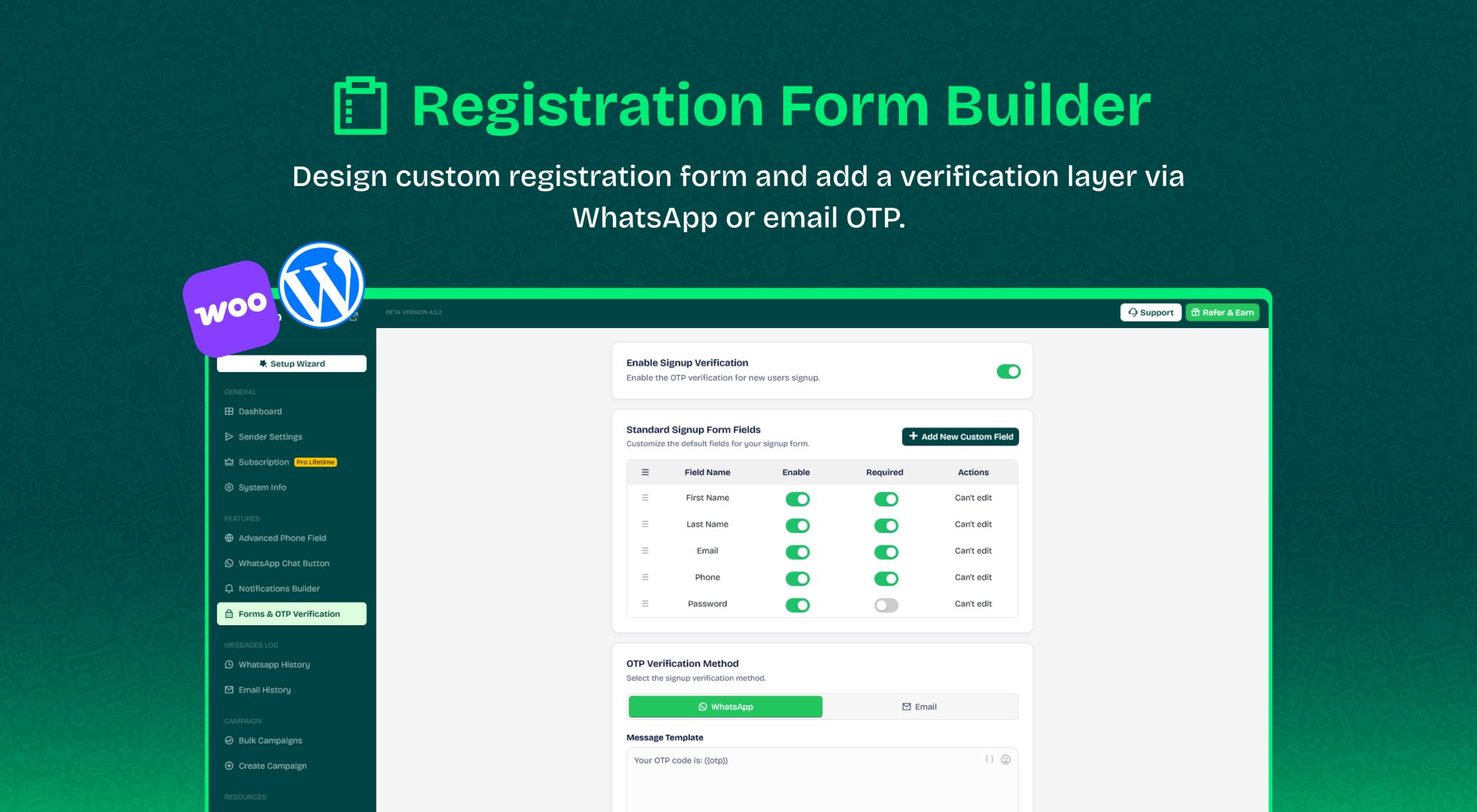Open the Support panel
Image resolution: width=1477 pixels, height=812 pixels.
[1150, 312]
